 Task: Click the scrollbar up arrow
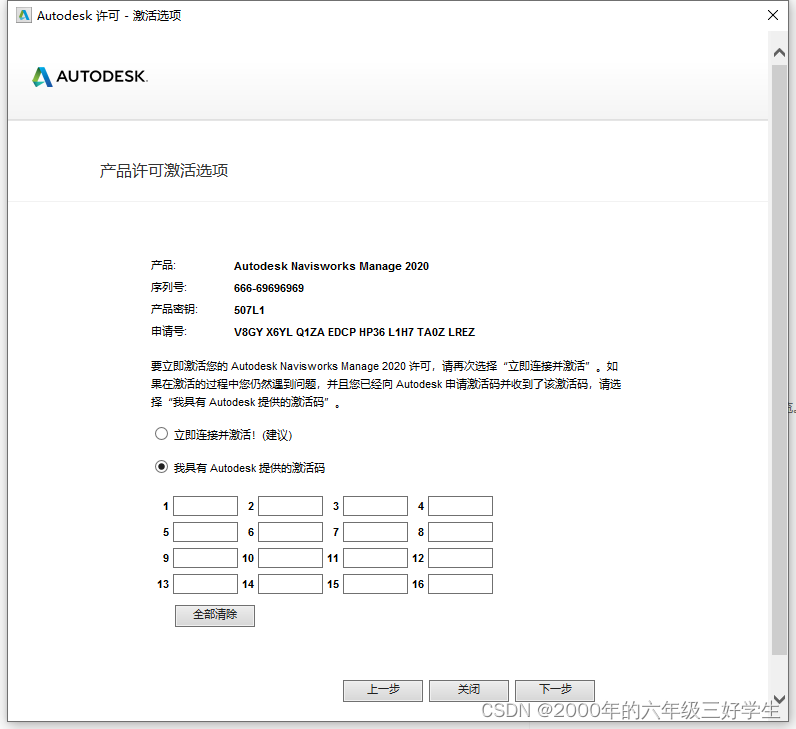point(779,52)
